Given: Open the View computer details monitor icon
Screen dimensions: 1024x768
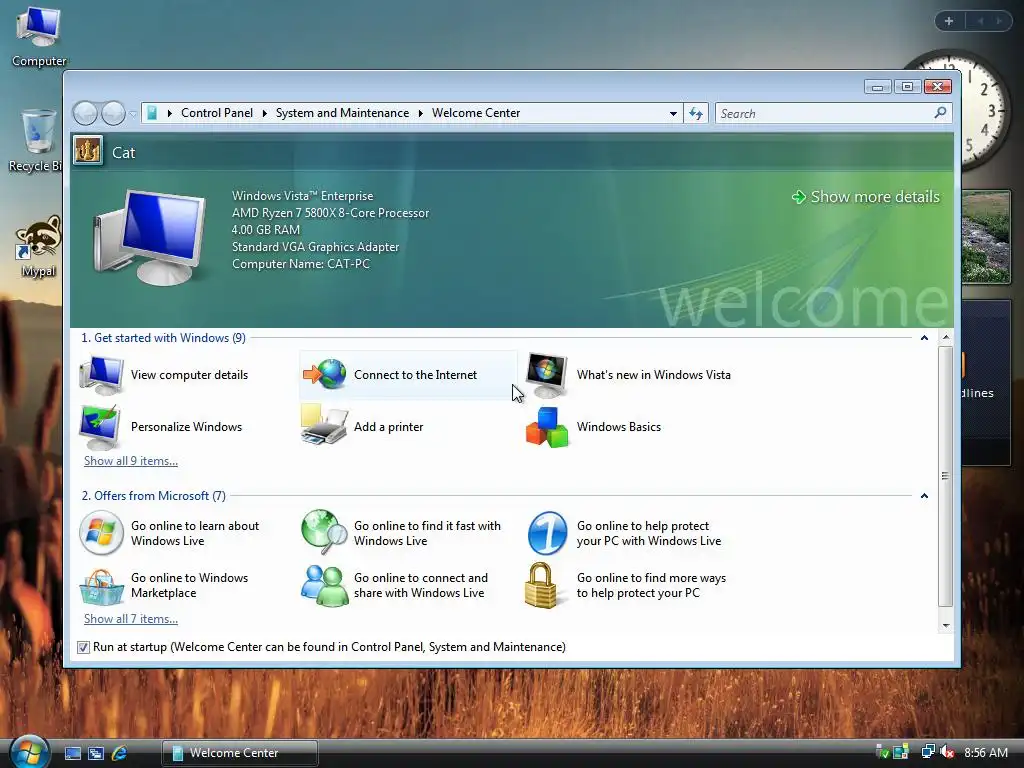Looking at the screenshot, I should [x=101, y=375].
